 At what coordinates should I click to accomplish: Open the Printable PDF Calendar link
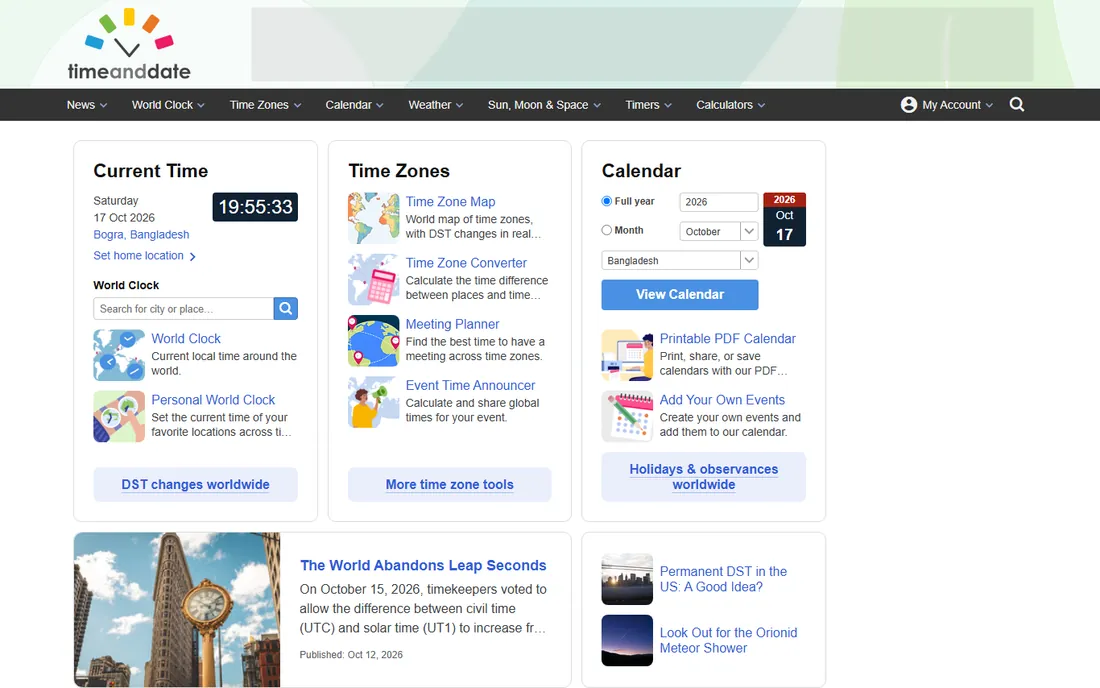pos(727,338)
